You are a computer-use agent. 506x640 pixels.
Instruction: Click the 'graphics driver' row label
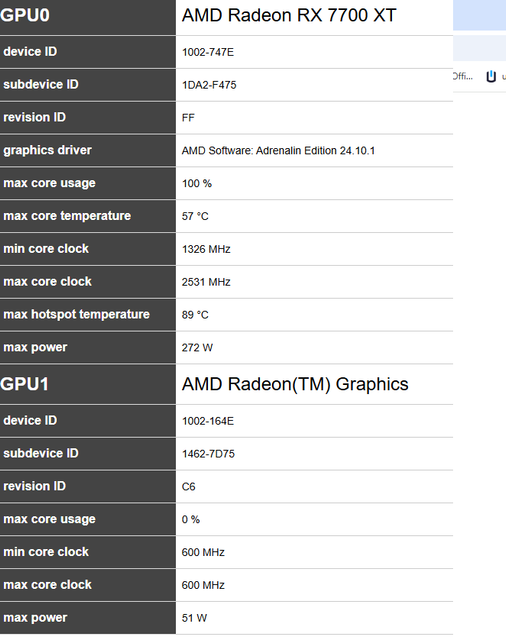tap(47, 150)
